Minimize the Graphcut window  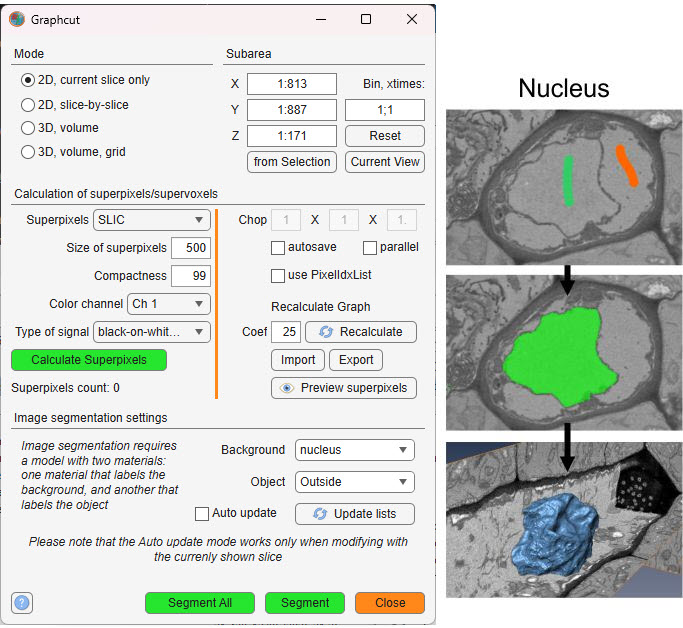pyautogui.click(x=321, y=19)
